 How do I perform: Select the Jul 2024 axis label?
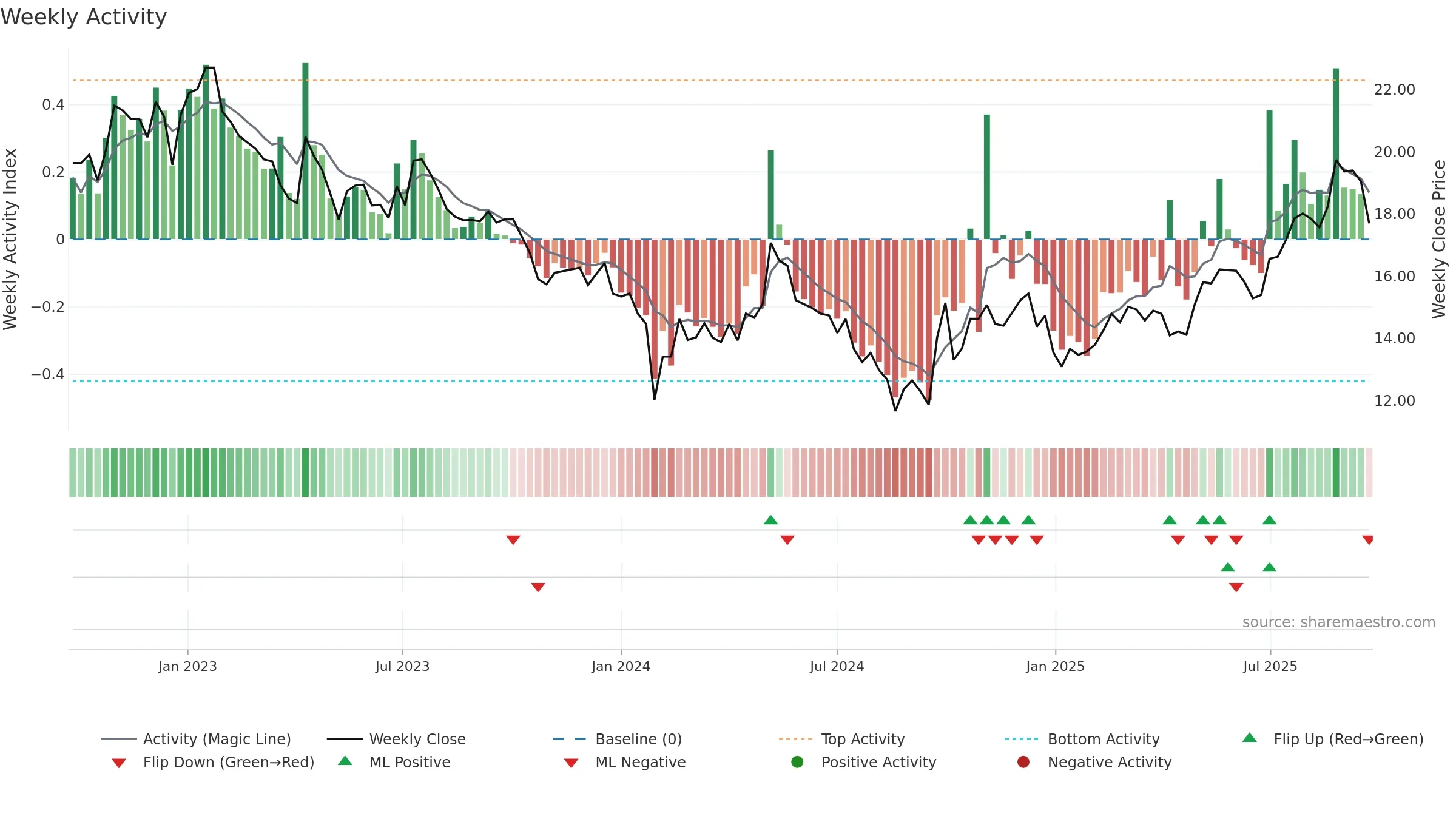837,666
